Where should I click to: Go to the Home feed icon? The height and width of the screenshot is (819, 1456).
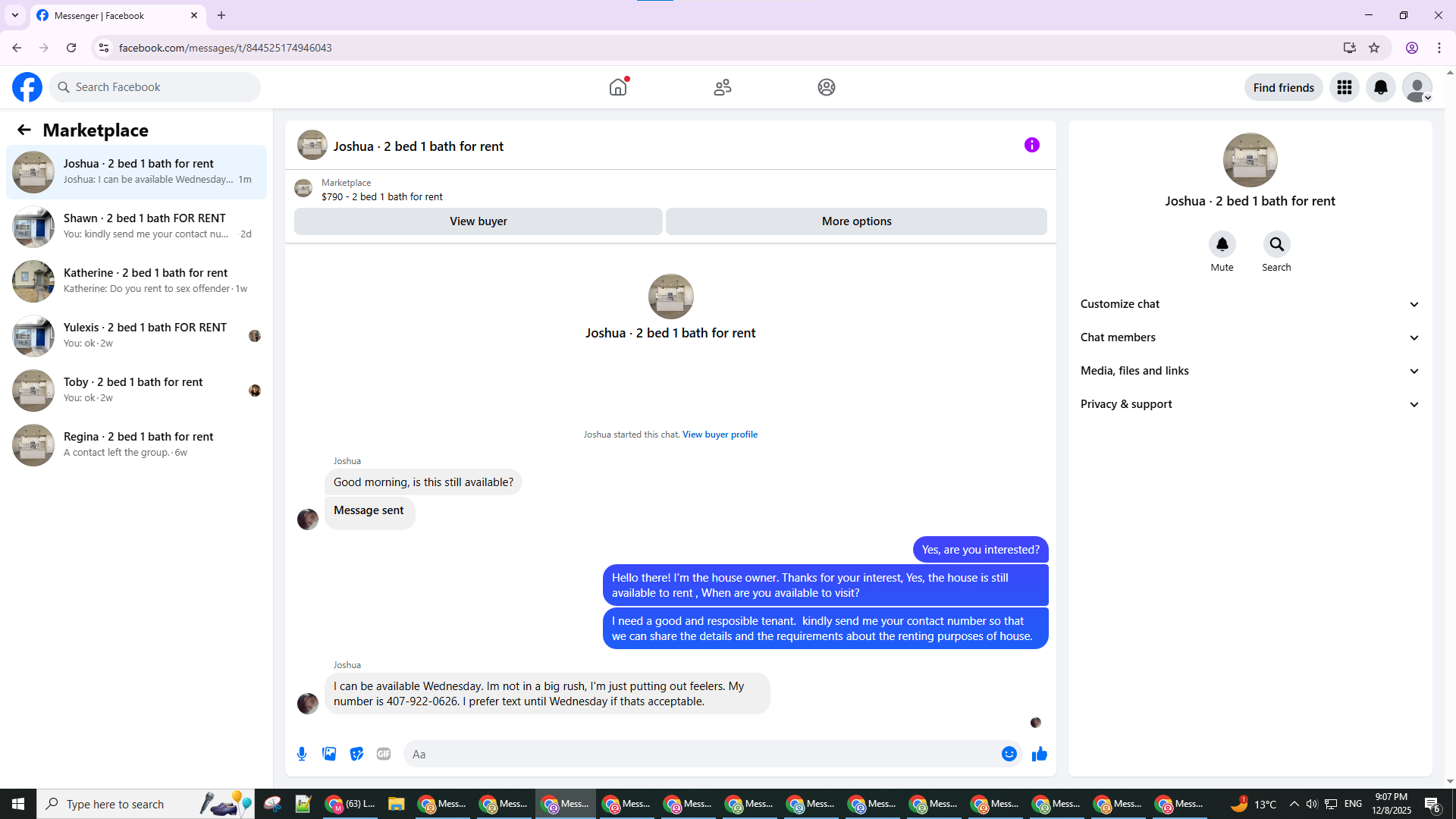[x=618, y=87]
